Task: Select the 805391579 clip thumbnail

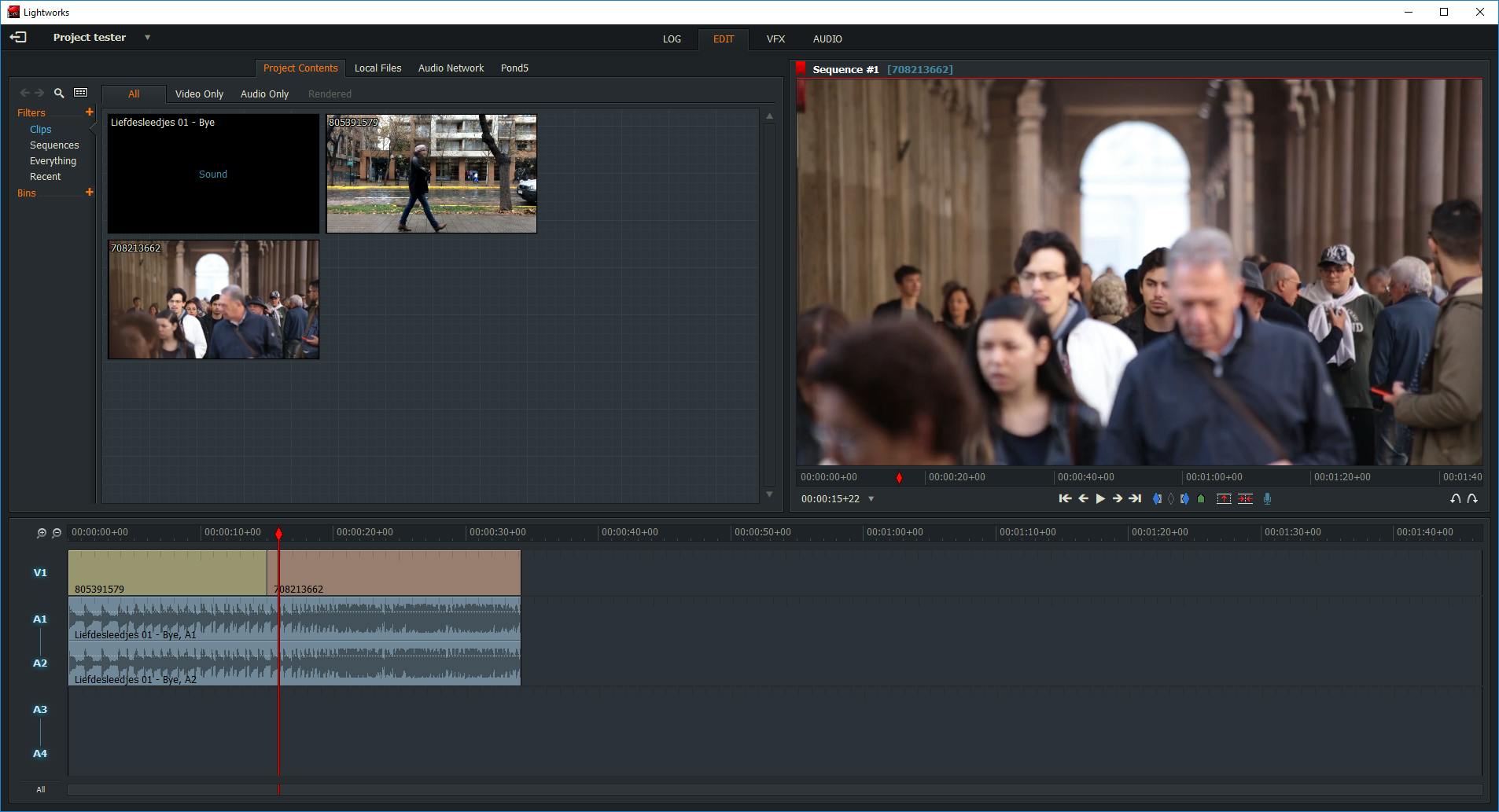Action: point(431,174)
